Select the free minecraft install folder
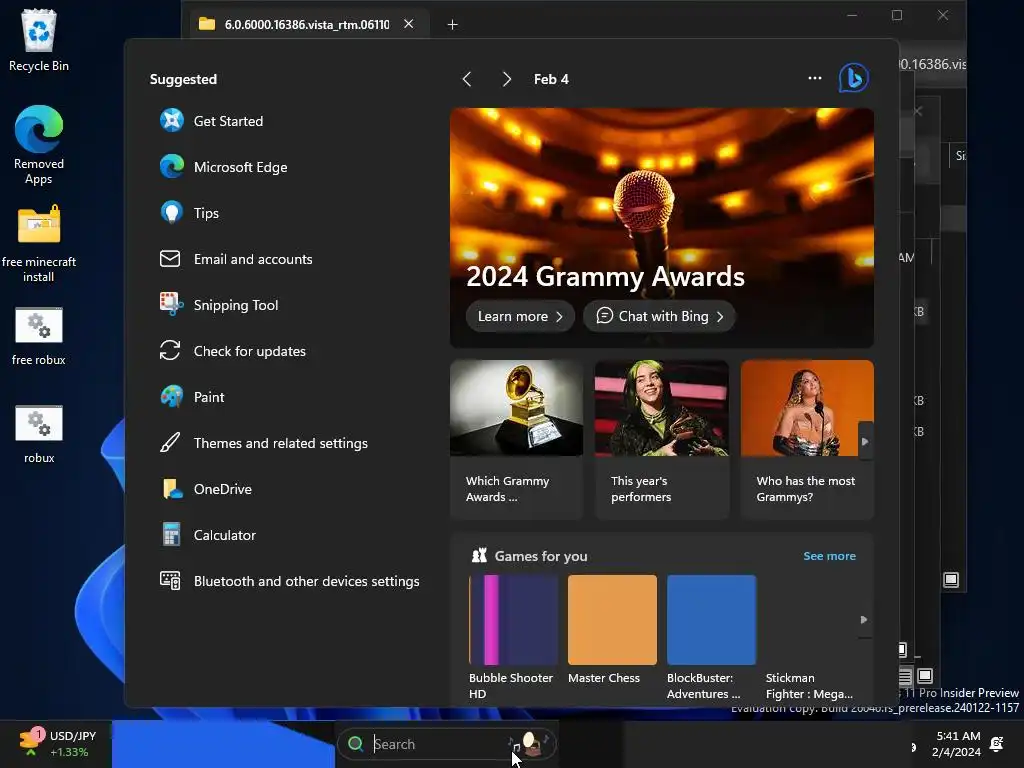 pyautogui.click(x=39, y=245)
